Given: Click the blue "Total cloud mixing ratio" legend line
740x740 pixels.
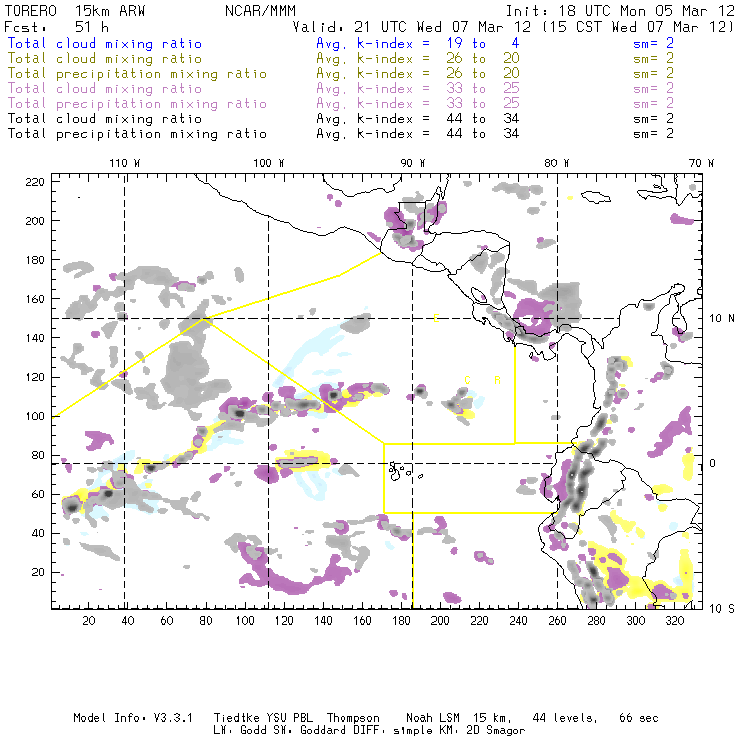Looking at the screenshot, I should (x=105, y=43).
